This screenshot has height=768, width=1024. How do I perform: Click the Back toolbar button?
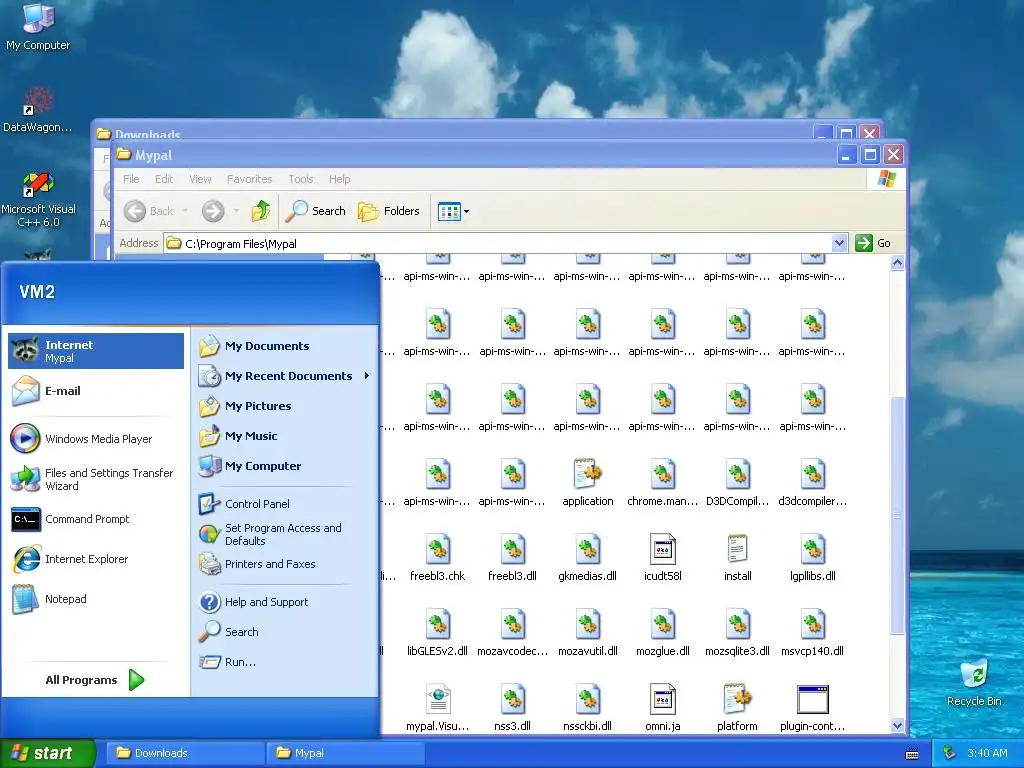(x=150, y=211)
